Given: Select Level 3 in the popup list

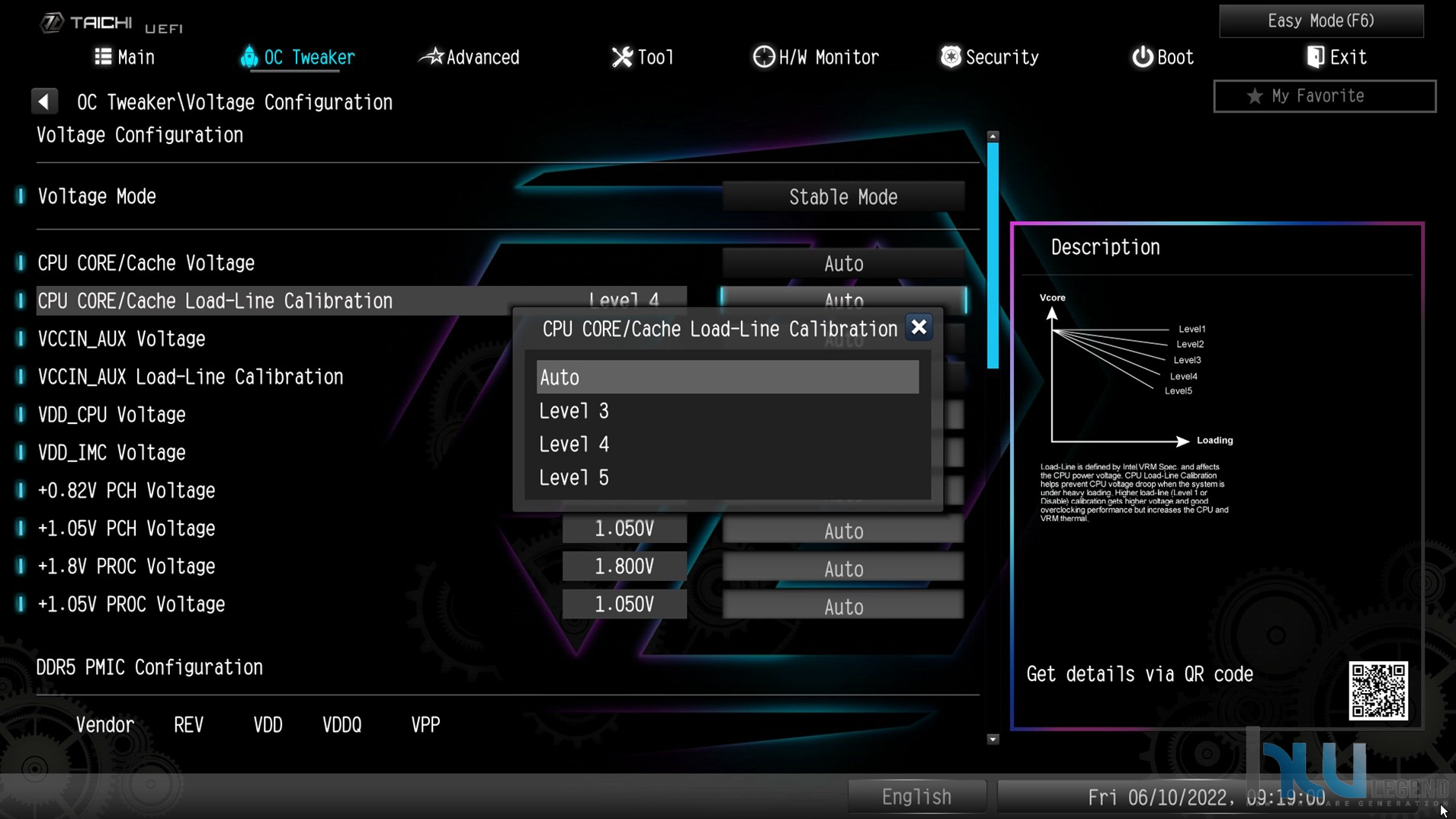Looking at the screenshot, I should pos(727,411).
